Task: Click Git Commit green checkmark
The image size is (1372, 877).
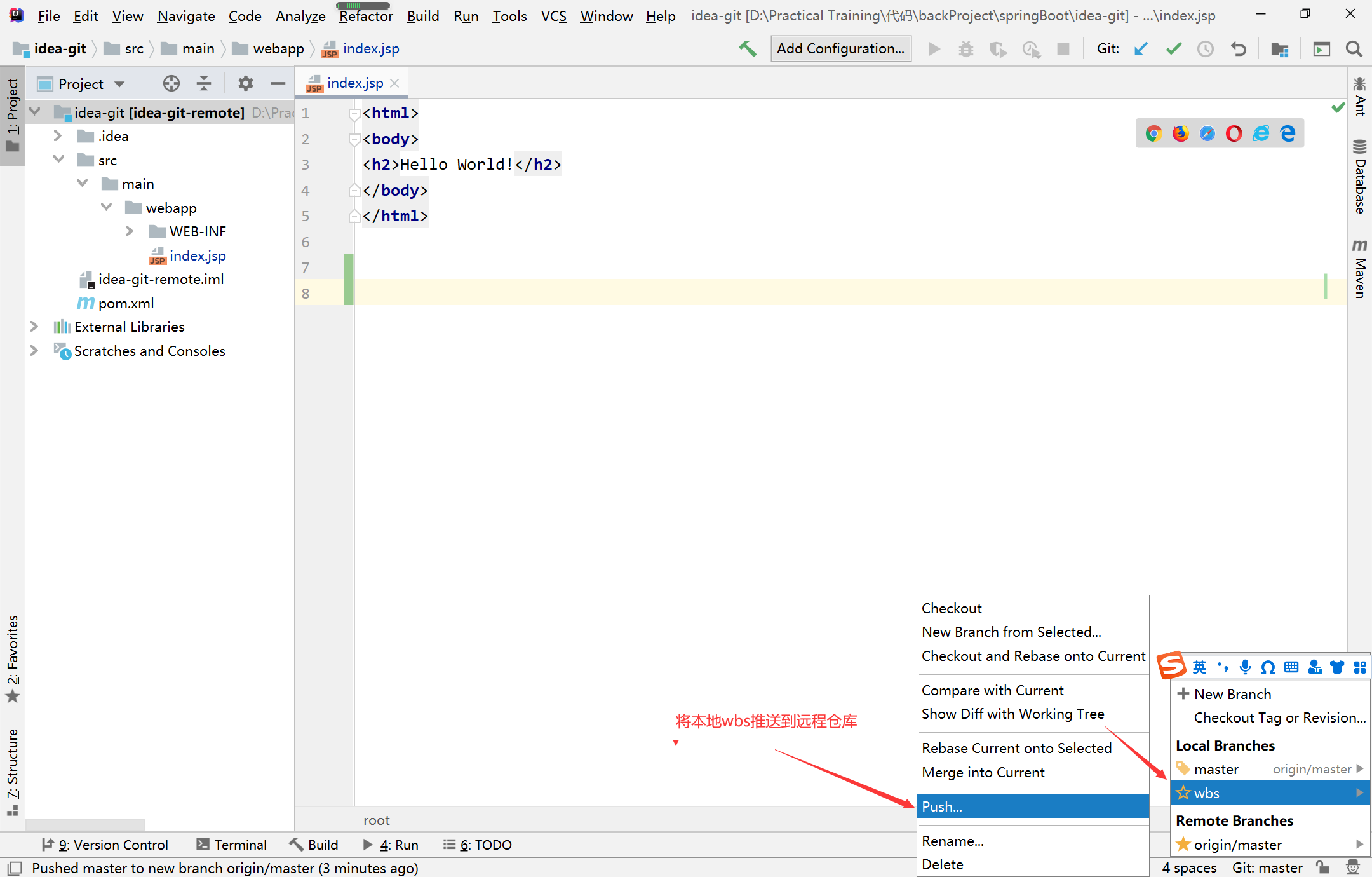Action: (1173, 49)
